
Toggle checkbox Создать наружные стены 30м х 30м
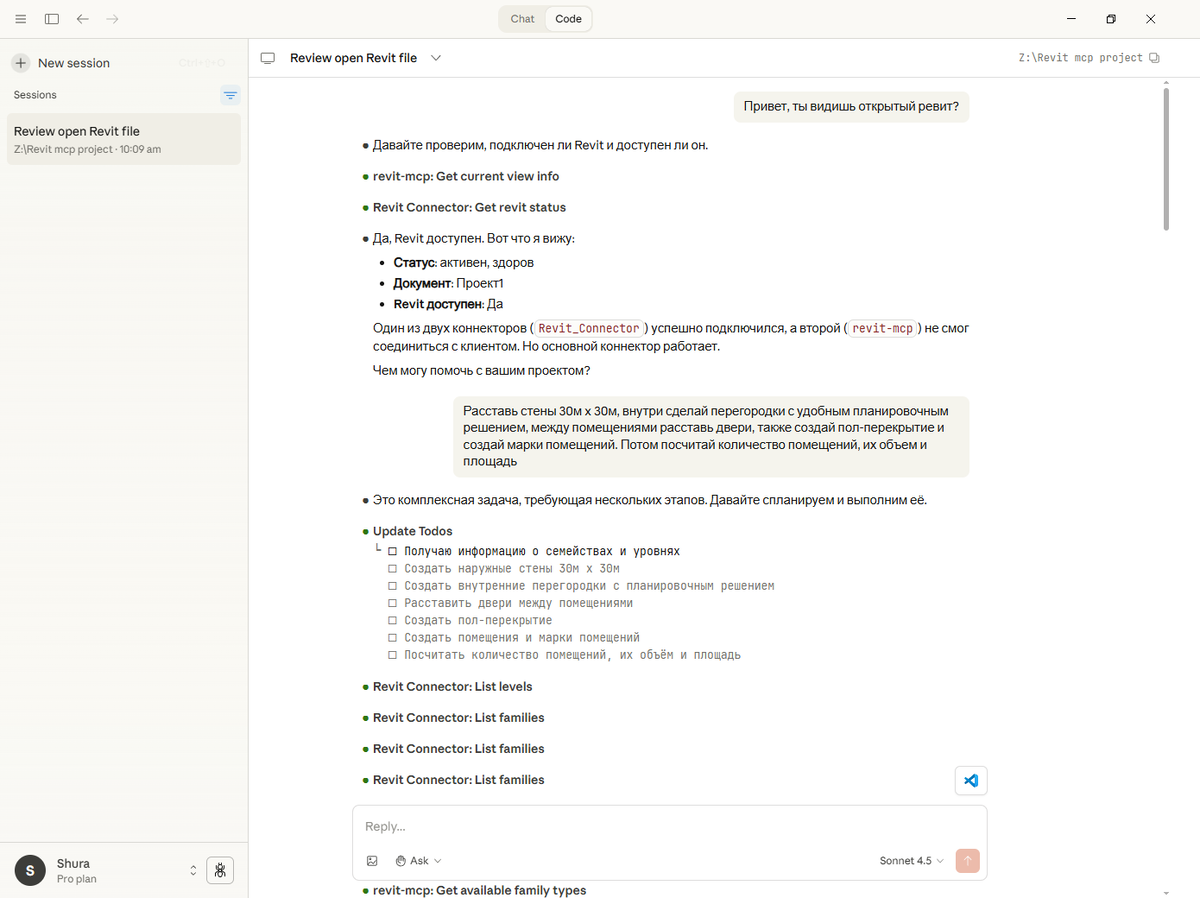[x=393, y=568]
